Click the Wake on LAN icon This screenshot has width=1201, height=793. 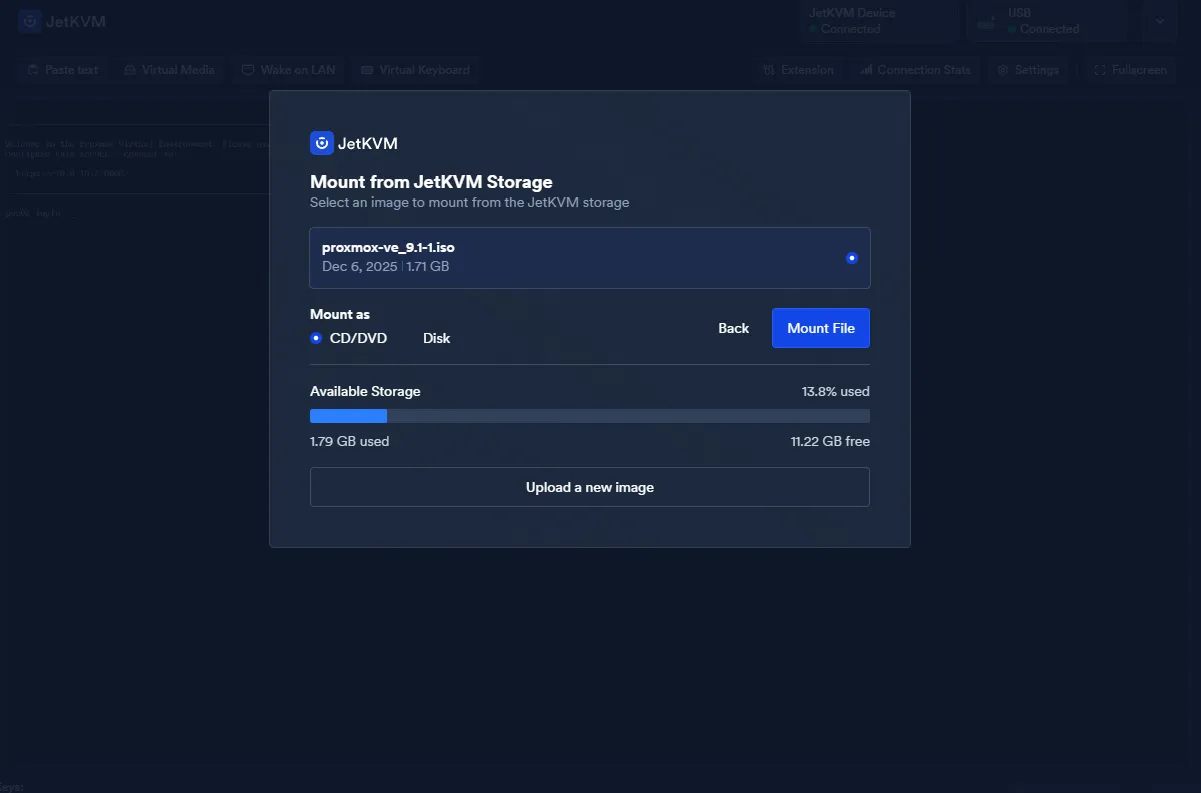pos(248,70)
